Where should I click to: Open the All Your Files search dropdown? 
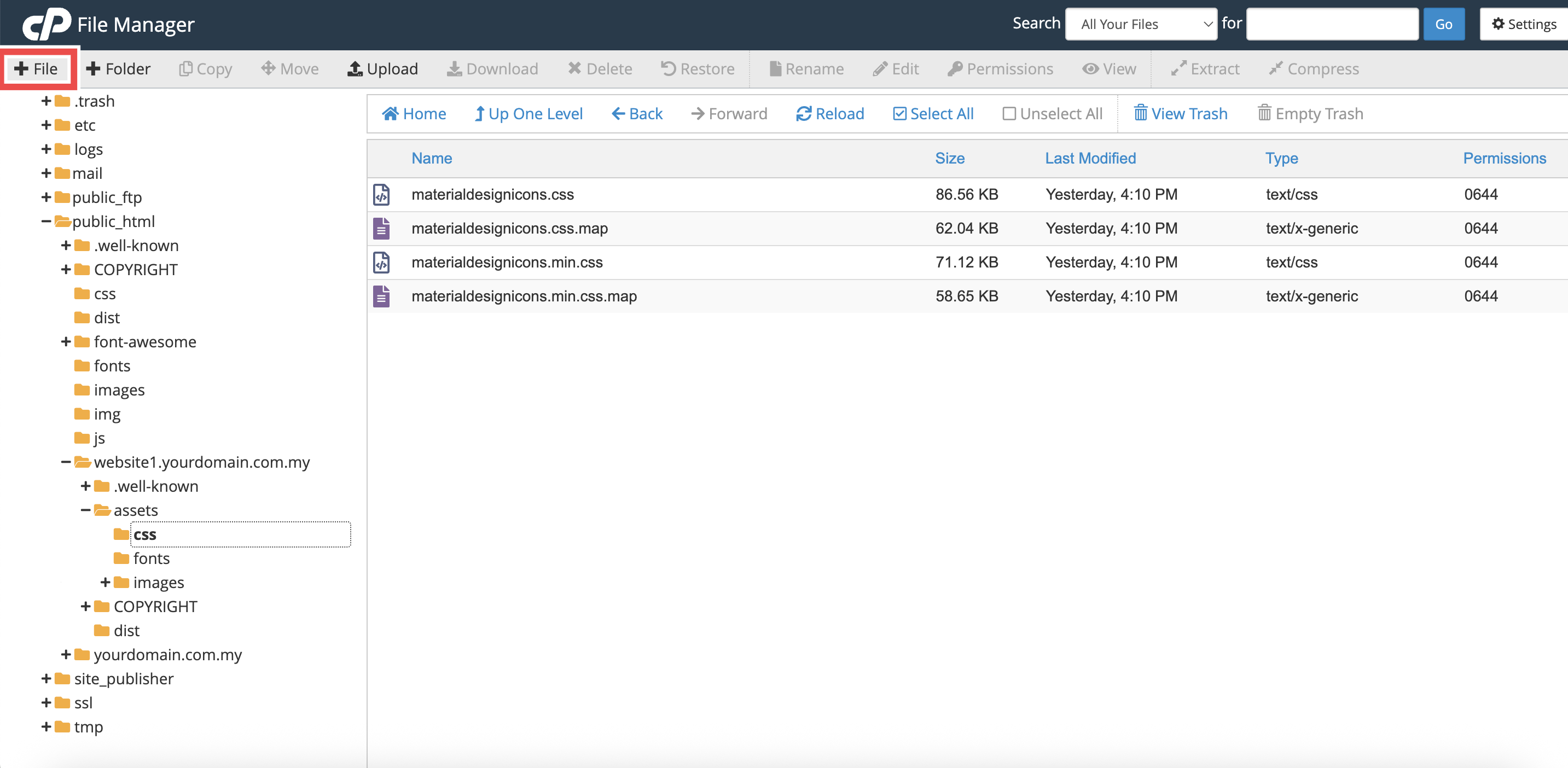(x=1141, y=25)
